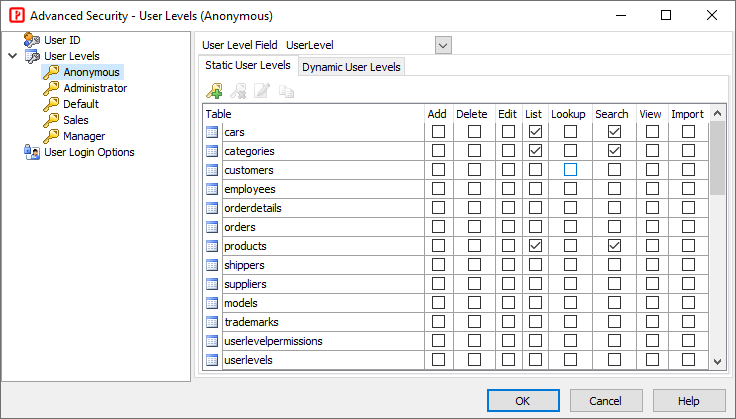Disable Search permission for products table

(x=614, y=246)
